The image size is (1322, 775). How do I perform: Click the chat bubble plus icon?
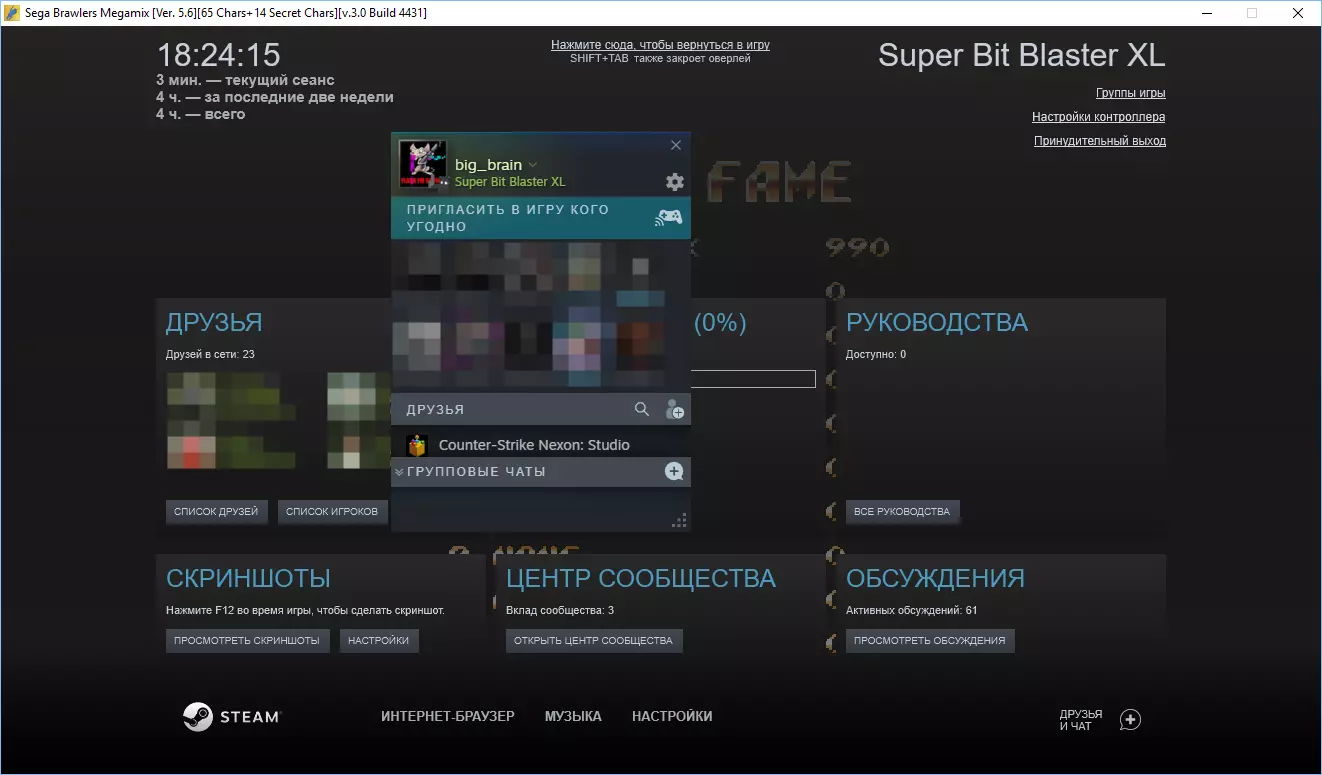(1130, 720)
